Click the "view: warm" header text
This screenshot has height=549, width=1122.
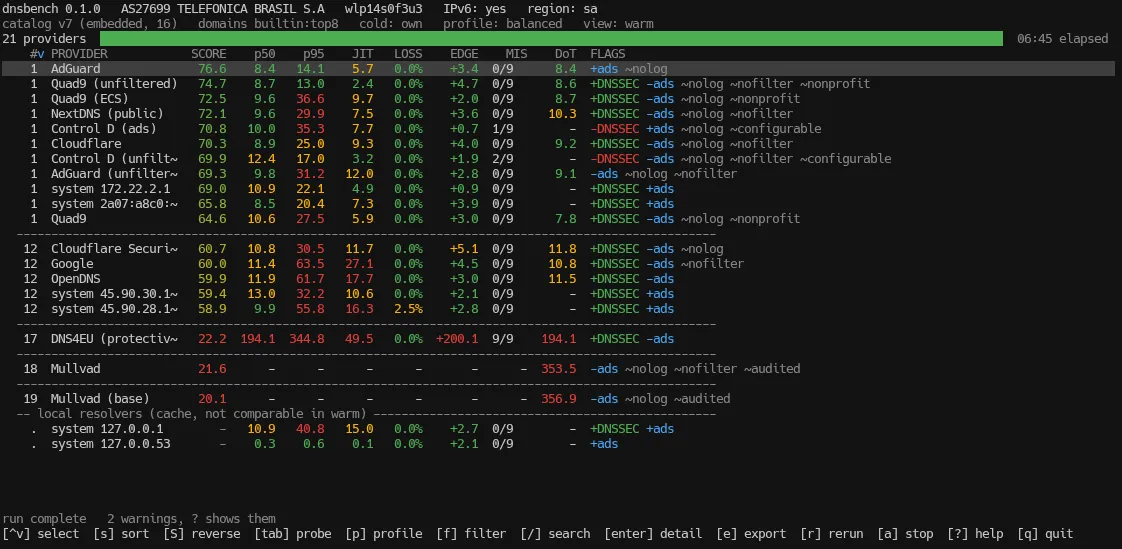click(618, 24)
